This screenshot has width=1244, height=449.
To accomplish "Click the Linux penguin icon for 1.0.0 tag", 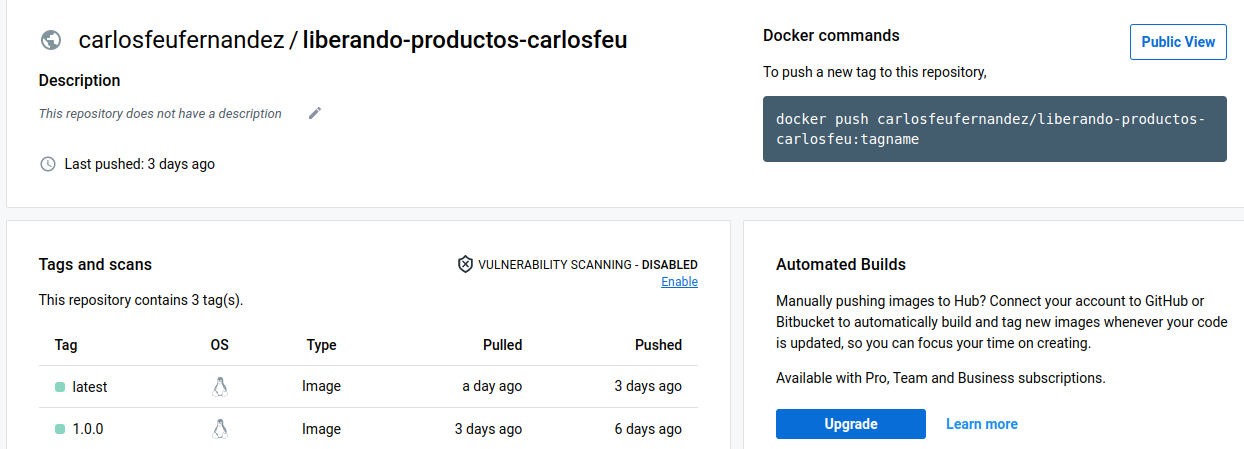I will 220,429.
